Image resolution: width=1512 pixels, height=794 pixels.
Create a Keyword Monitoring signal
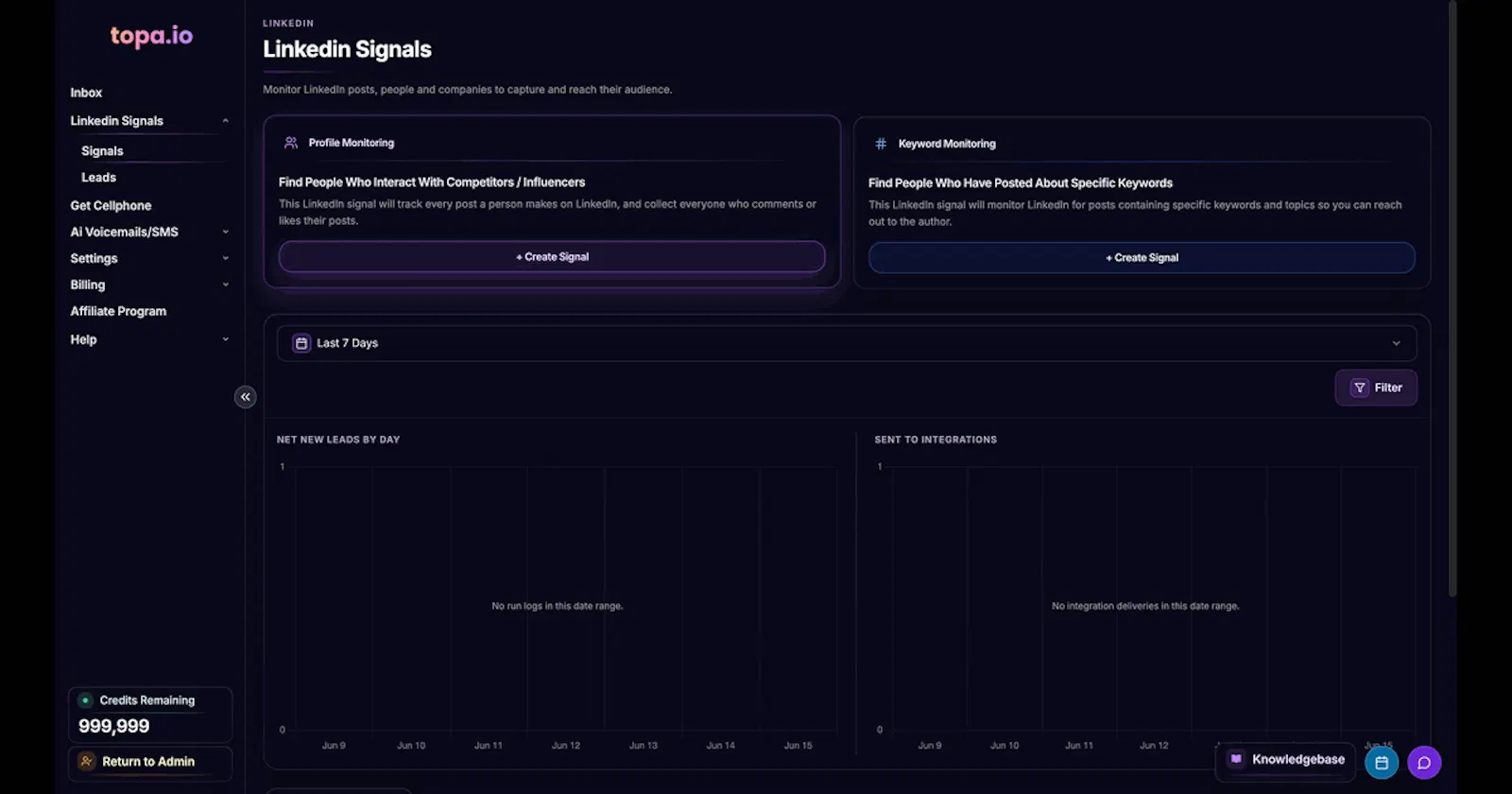1142,258
